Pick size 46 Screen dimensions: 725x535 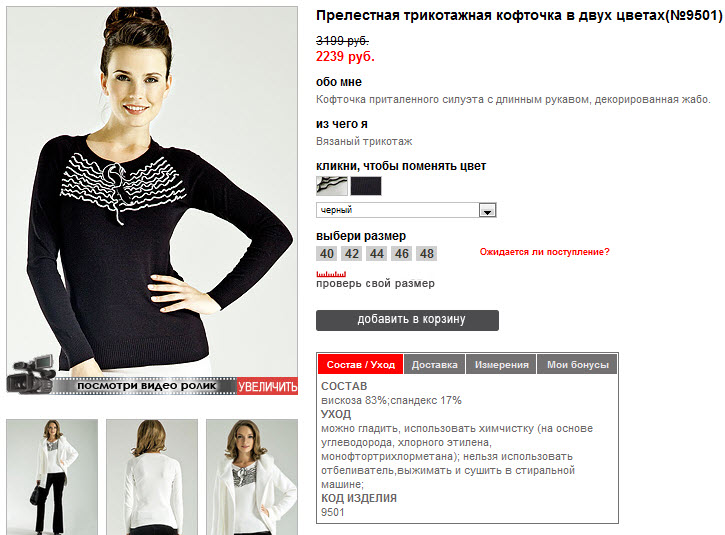pos(401,253)
